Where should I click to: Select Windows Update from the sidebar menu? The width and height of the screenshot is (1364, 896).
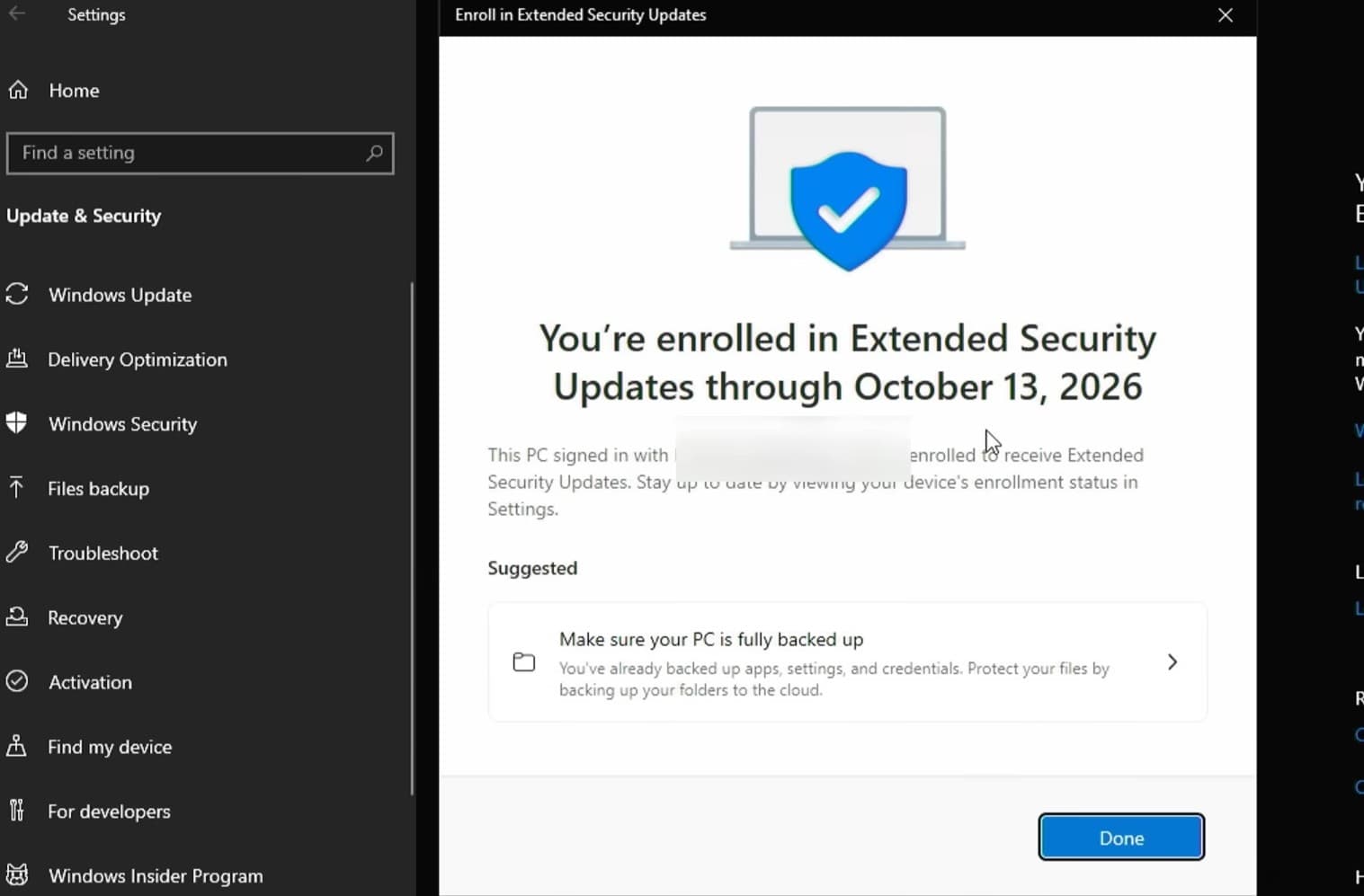click(x=120, y=294)
